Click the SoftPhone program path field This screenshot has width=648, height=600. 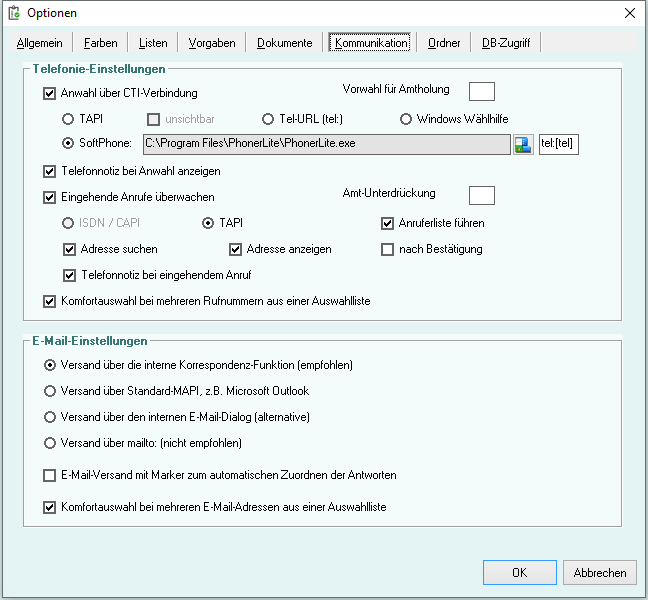pyautogui.click(x=327, y=144)
